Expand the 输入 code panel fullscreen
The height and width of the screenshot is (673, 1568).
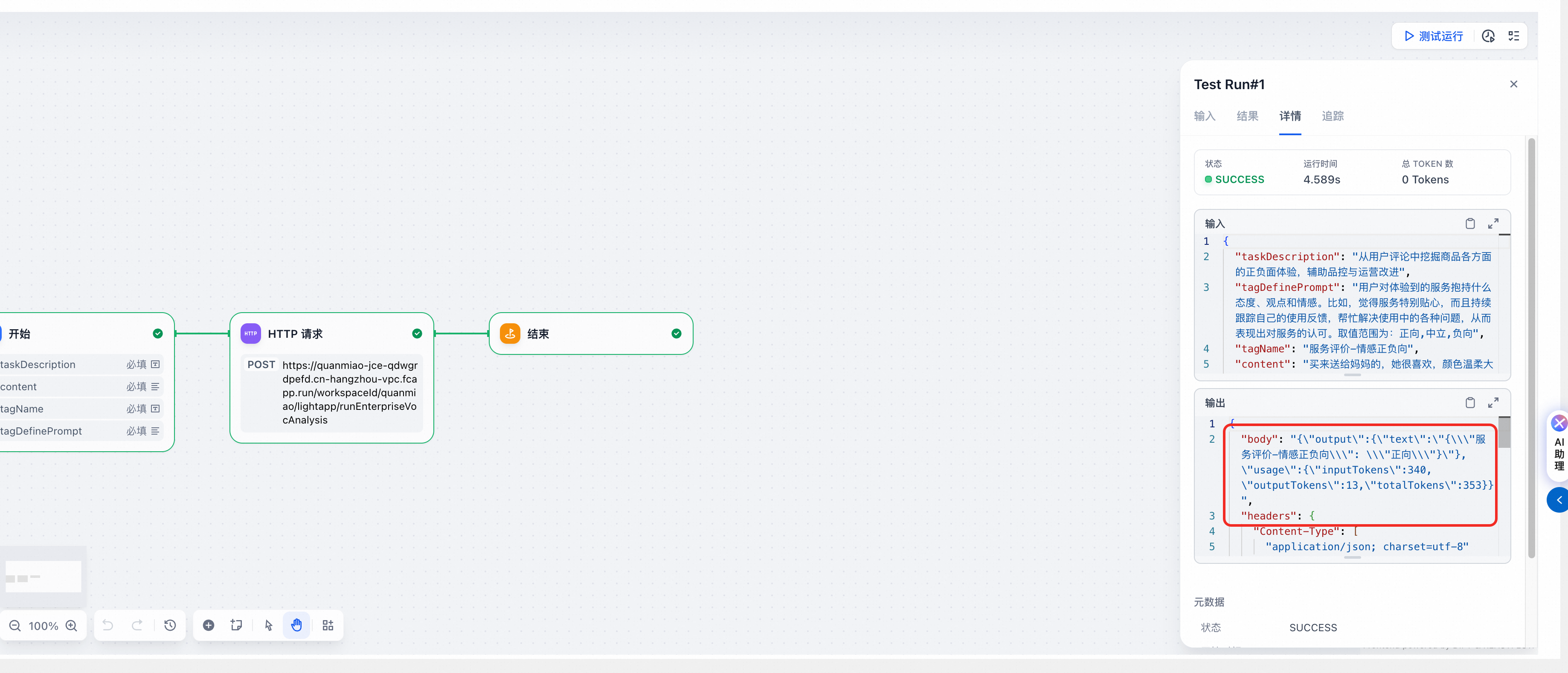click(1493, 224)
